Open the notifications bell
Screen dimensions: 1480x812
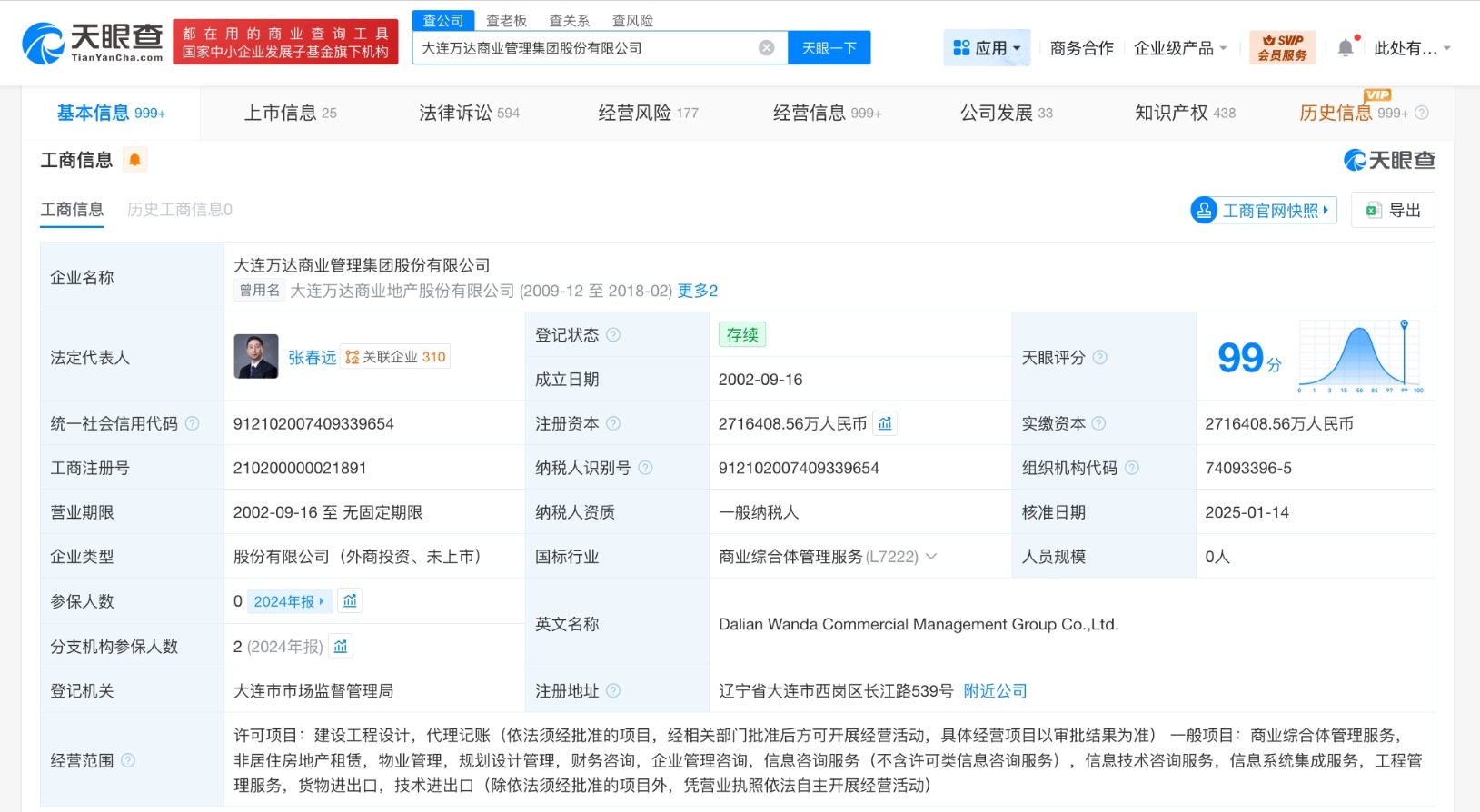(1346, 48)
